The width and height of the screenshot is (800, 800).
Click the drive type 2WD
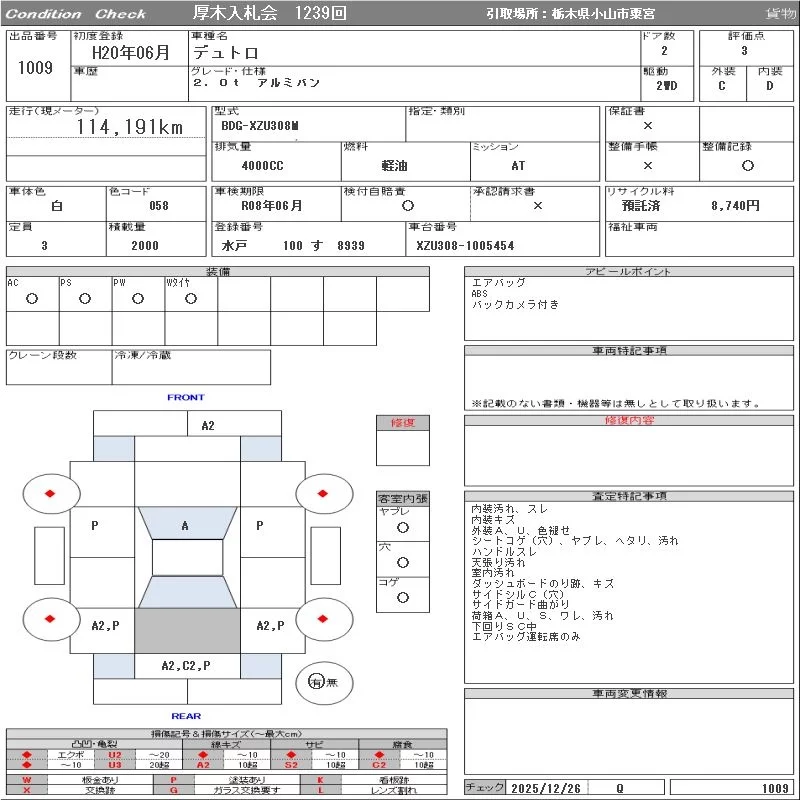pos(666,85)
